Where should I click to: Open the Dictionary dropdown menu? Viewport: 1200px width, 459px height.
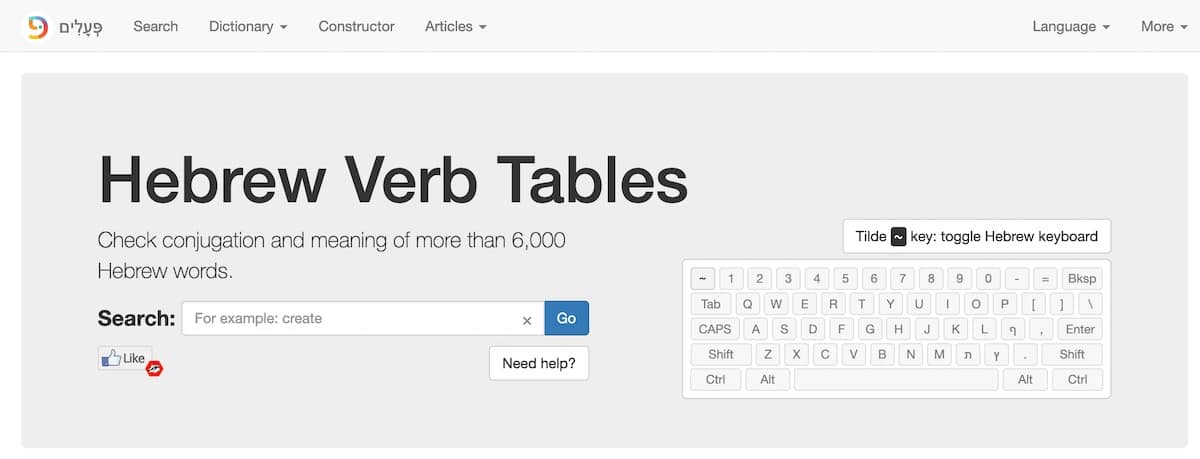coord(248,26)
